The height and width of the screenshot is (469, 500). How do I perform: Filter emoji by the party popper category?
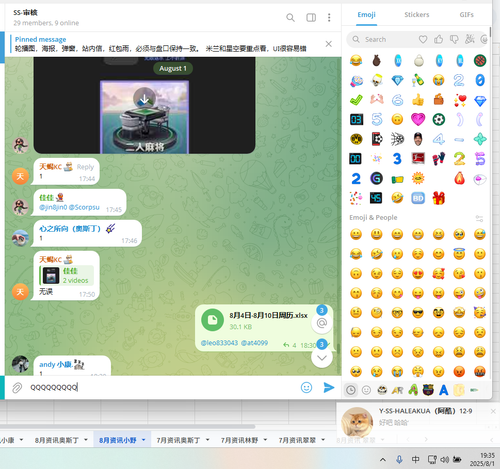pos(470,39)
